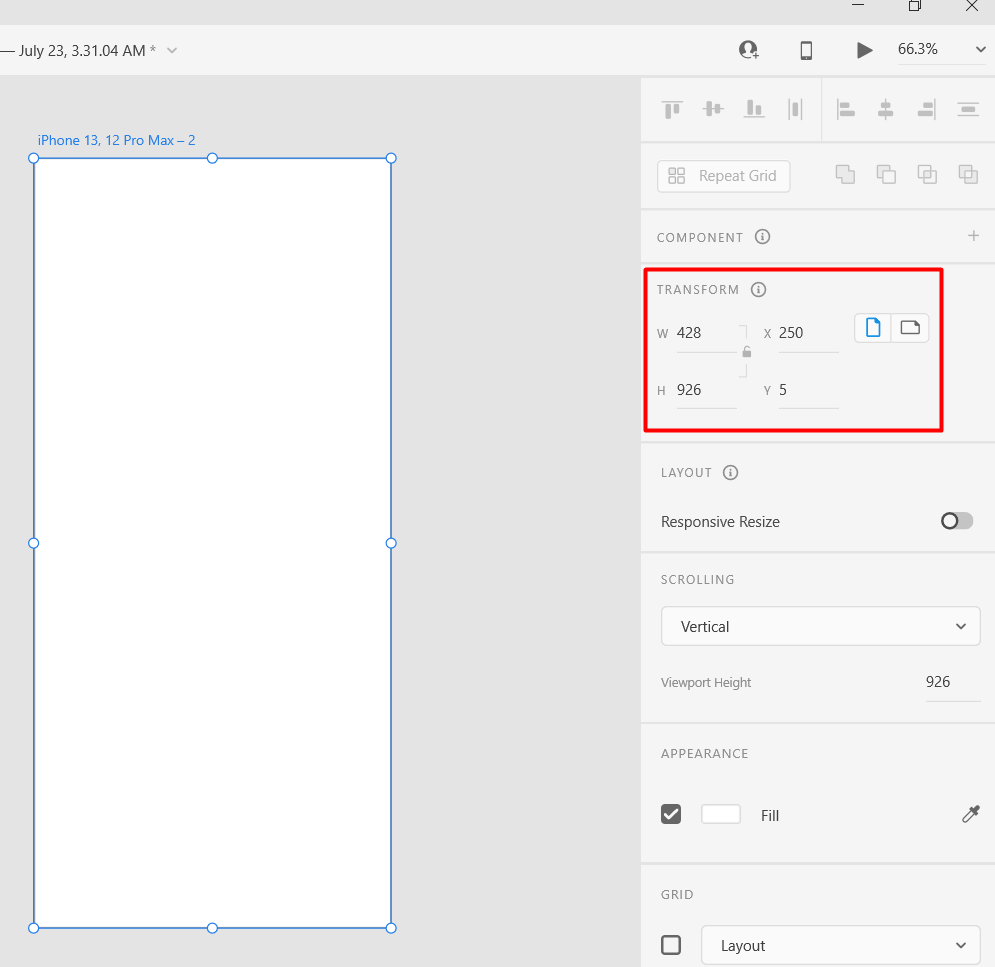995x967 pixels.
Task: Align selected object to top
Action: [671, 108]
